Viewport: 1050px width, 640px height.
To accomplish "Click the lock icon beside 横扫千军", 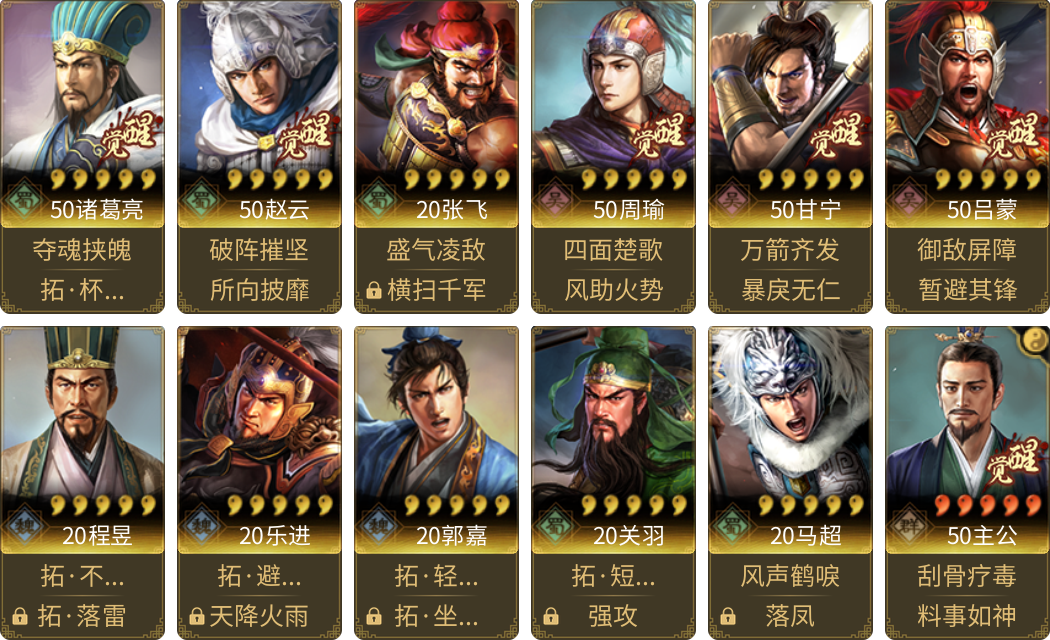I will tap(374, 291).
